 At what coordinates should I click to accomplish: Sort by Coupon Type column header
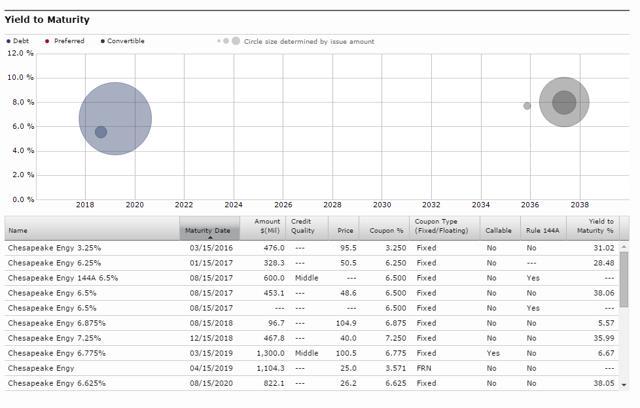pyautogui.click(x=444, y=228)
